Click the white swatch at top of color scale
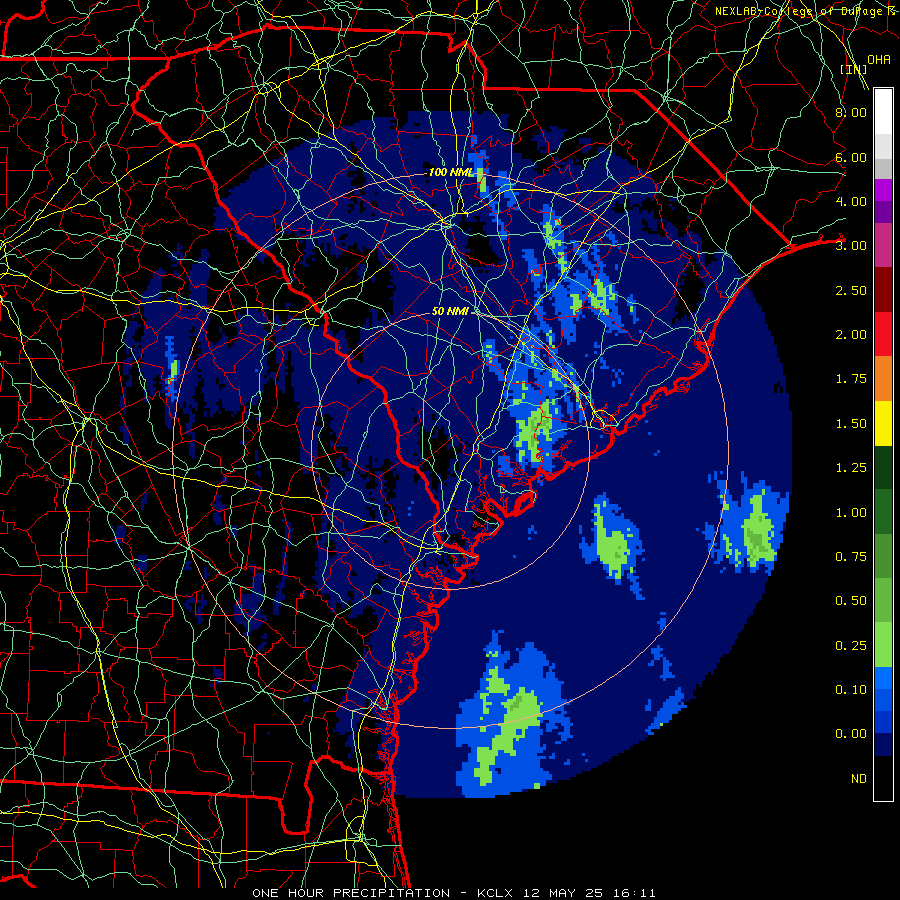The width and height of the screenshot is (900, 900). 883,111
